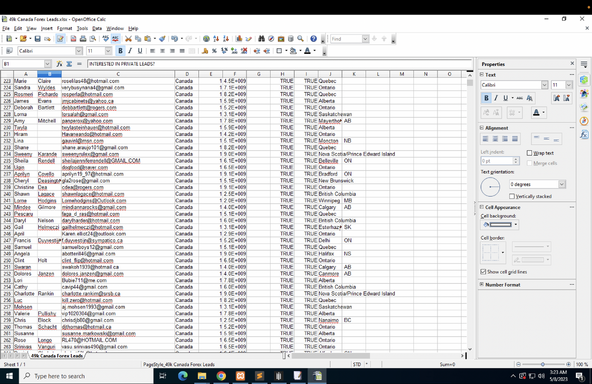Screen dimensions: 592x384
Task: Click the Italic button in sidebar
Action: [x=496, y=98]
